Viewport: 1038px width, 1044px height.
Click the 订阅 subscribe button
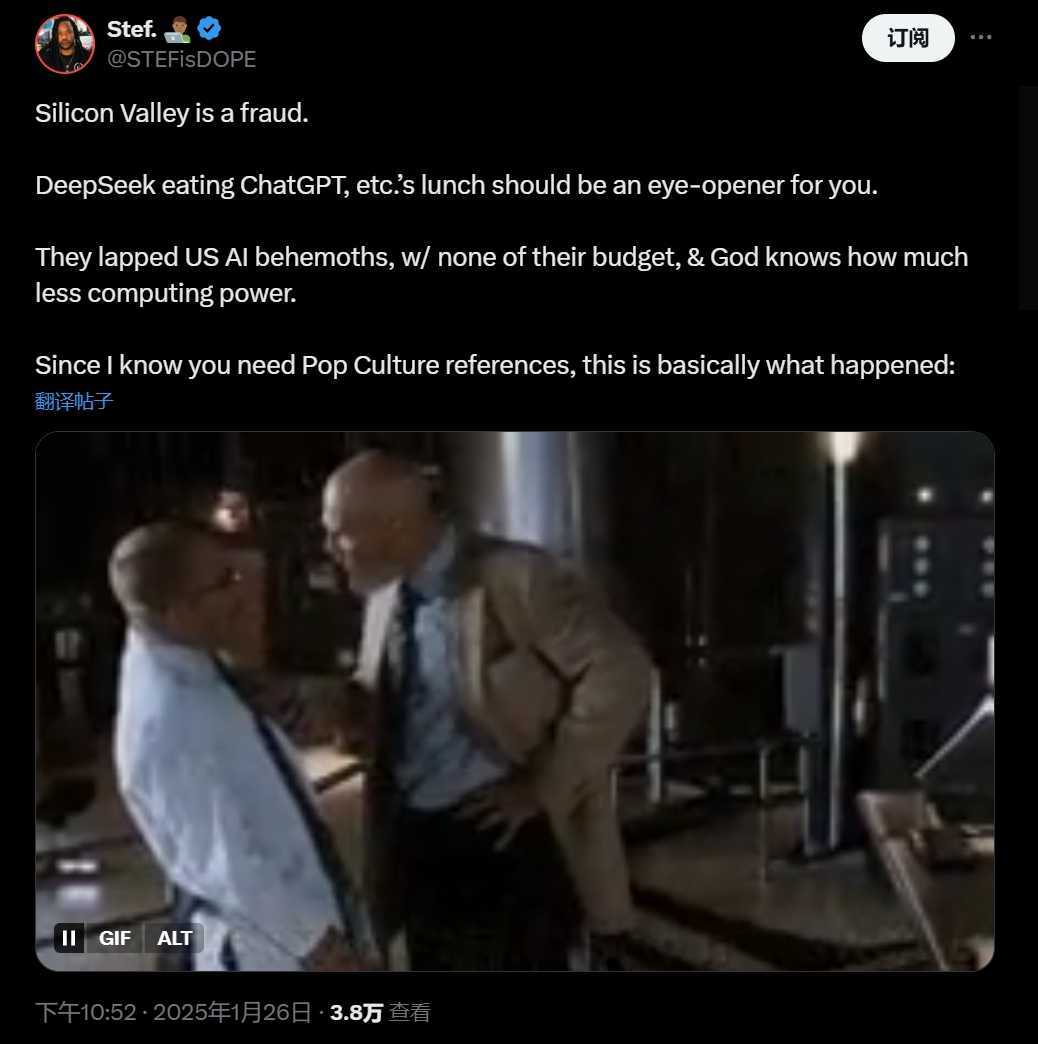pos(908,38)
